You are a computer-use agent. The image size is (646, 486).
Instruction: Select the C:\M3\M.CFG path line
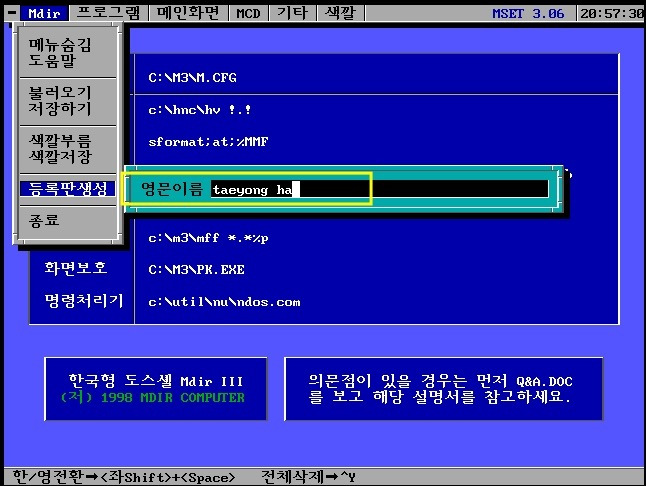click(x=192, y=77)
